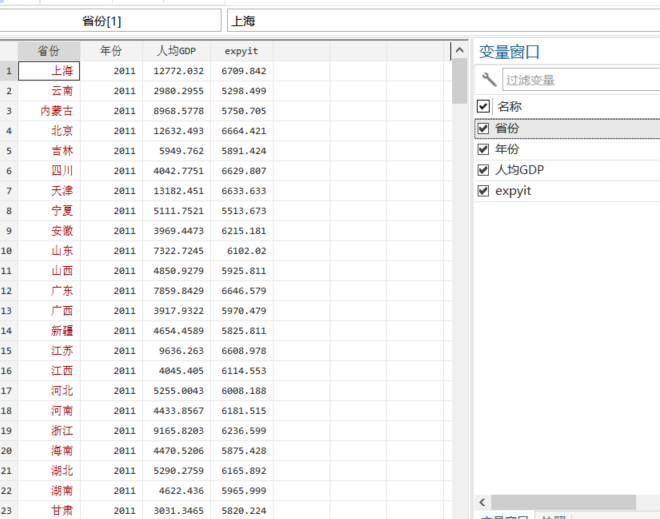This screenshot has height=519, width=660.
Task: Select the 海南 province cell
Action: 49,451
